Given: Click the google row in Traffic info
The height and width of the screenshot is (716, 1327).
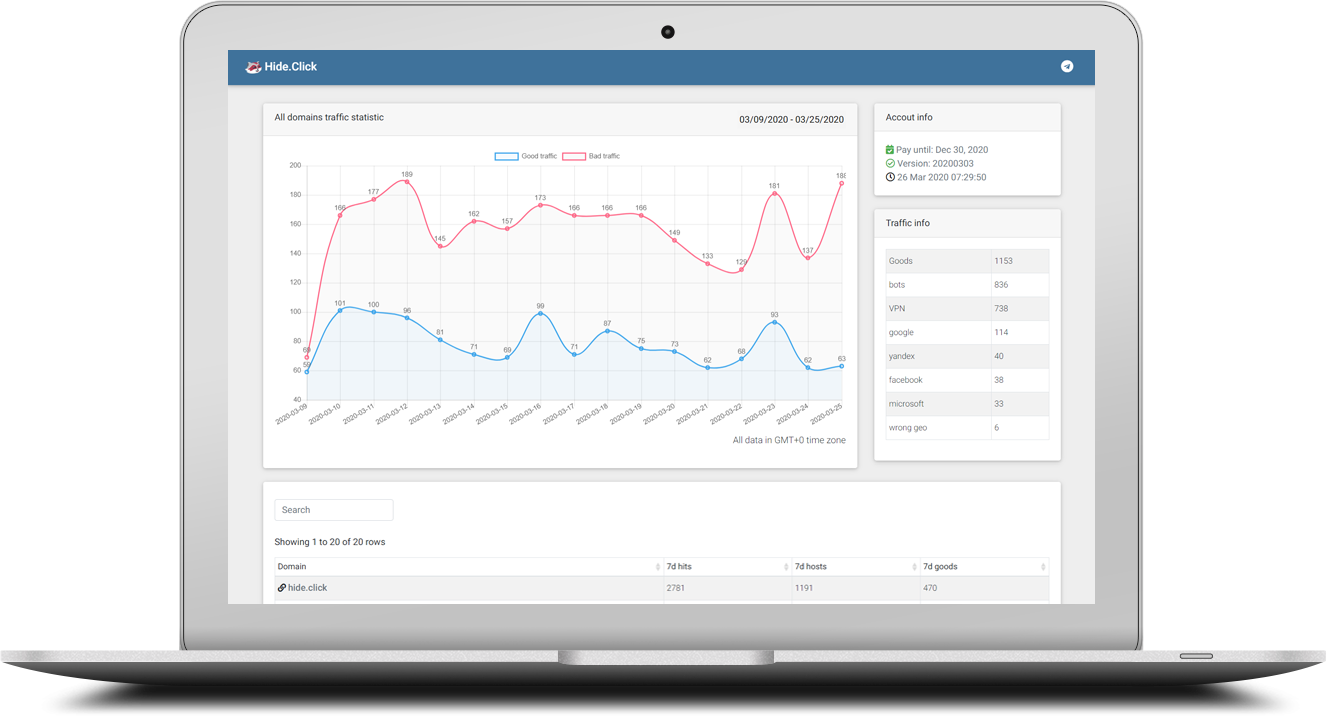Looking at the screenshot, I should 967,332.
